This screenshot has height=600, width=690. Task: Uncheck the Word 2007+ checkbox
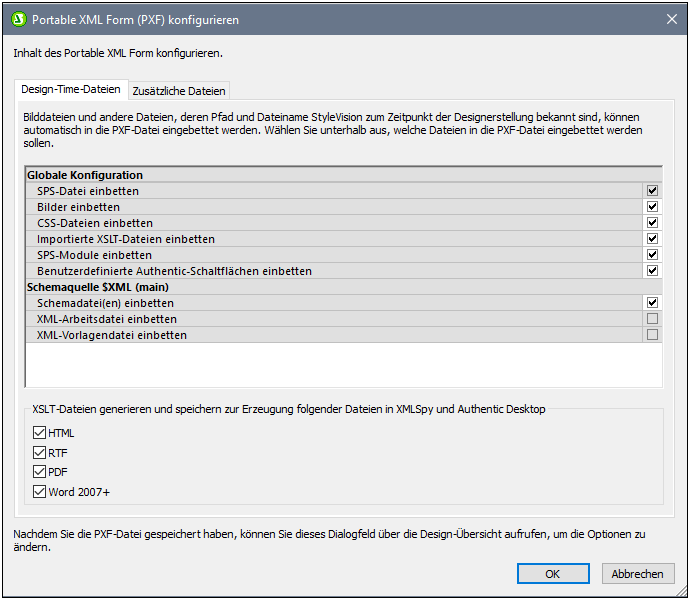[x=40, y=492]
